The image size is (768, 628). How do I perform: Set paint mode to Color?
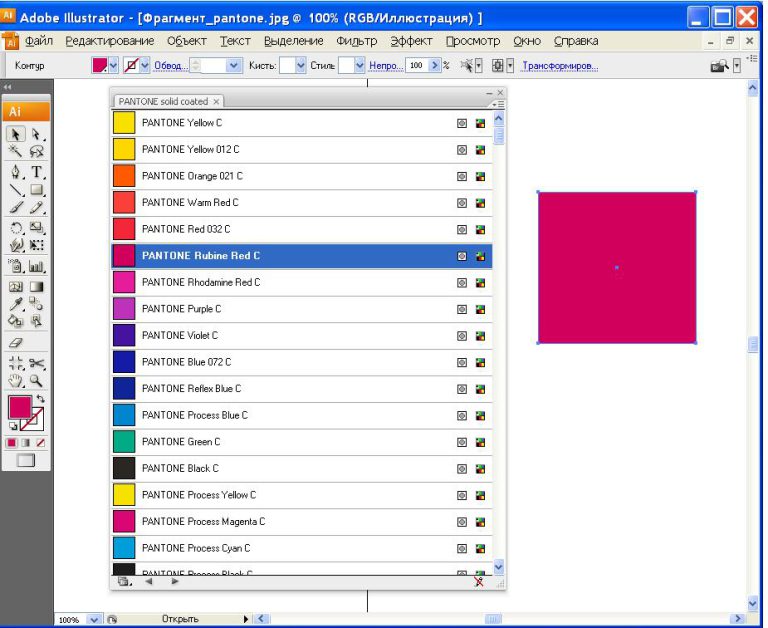[11, 443]
